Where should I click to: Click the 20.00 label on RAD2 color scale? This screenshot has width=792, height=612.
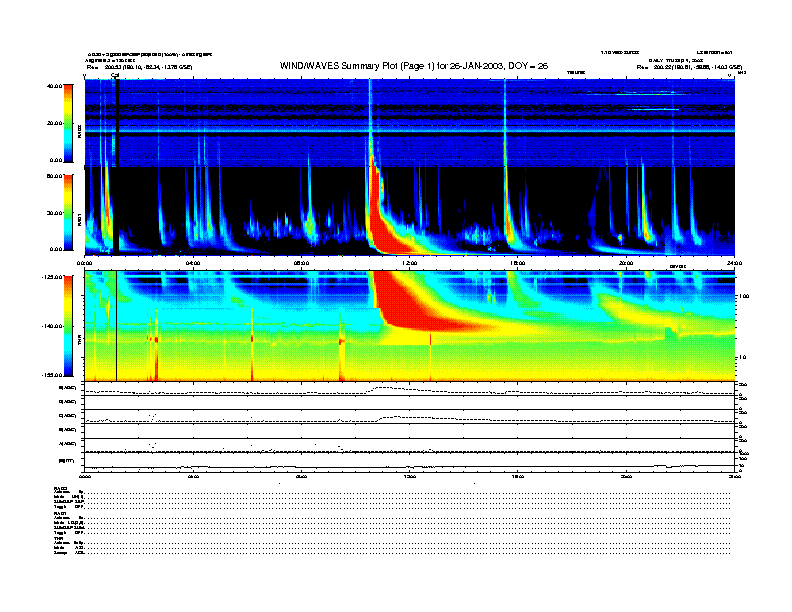[x=54, y=123]
